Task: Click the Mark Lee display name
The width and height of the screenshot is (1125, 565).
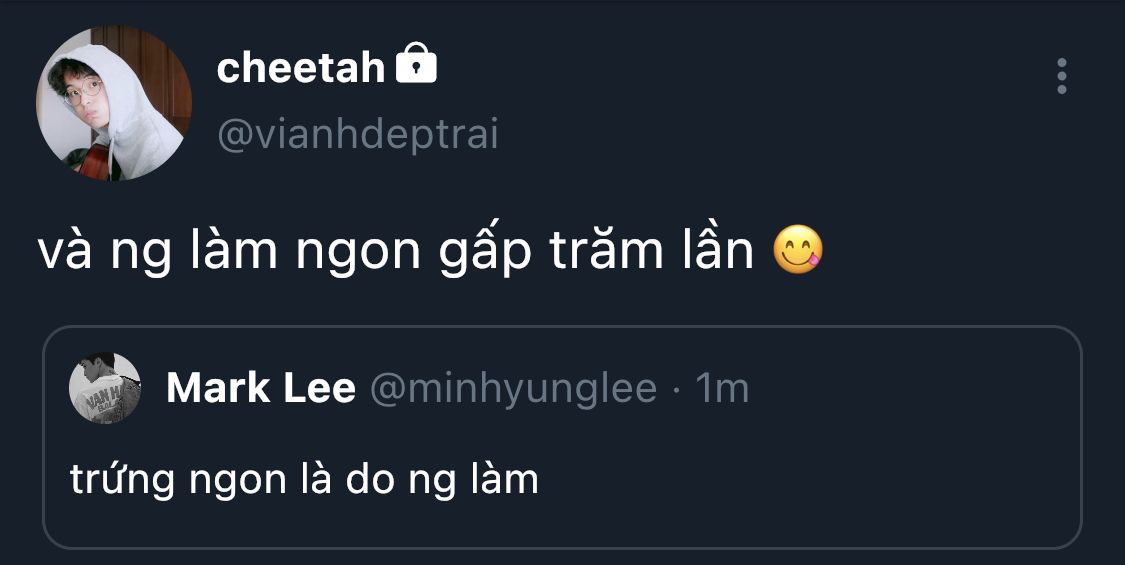Action: click(x=260, y=388)
